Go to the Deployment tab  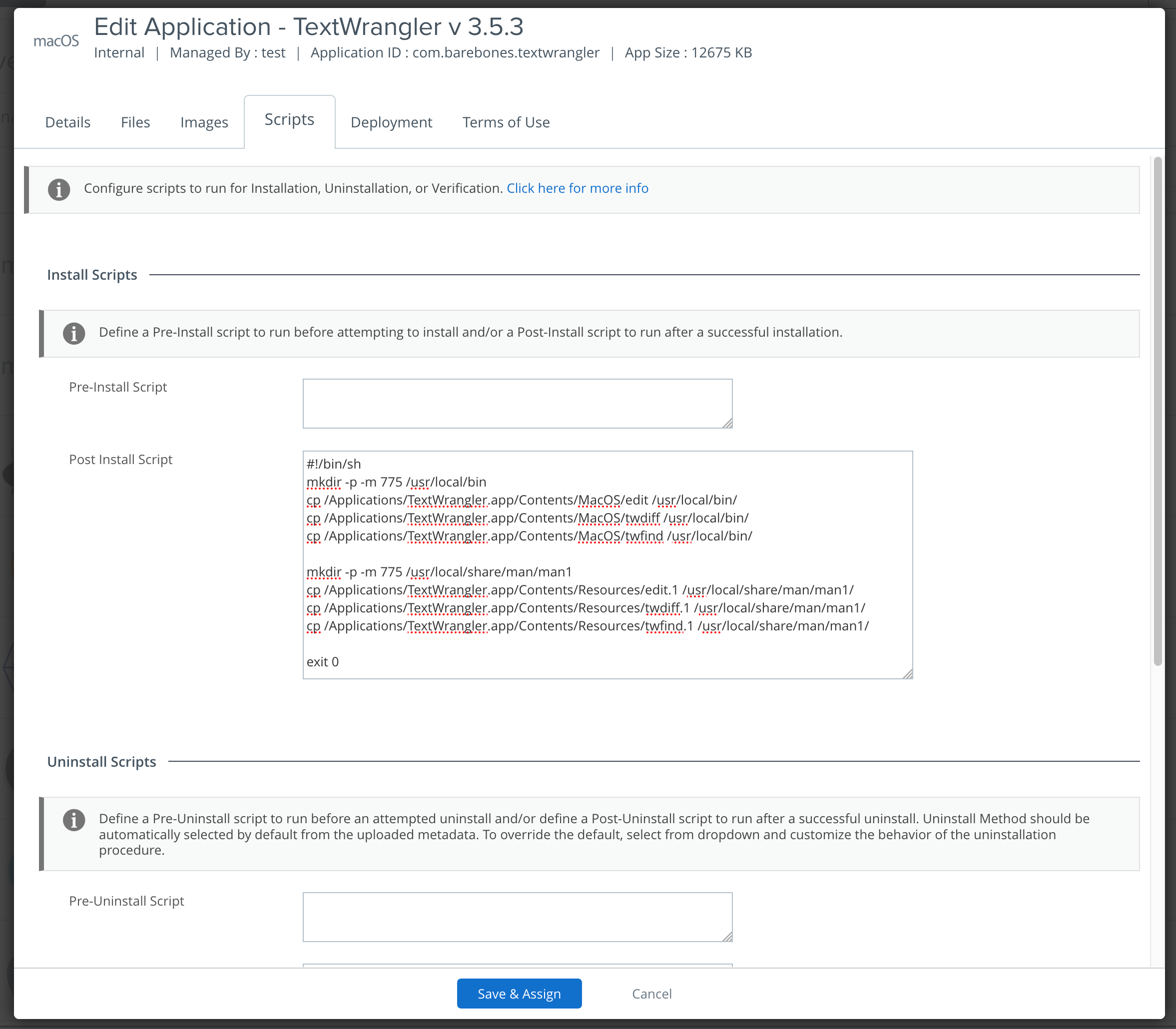[391, 122]
